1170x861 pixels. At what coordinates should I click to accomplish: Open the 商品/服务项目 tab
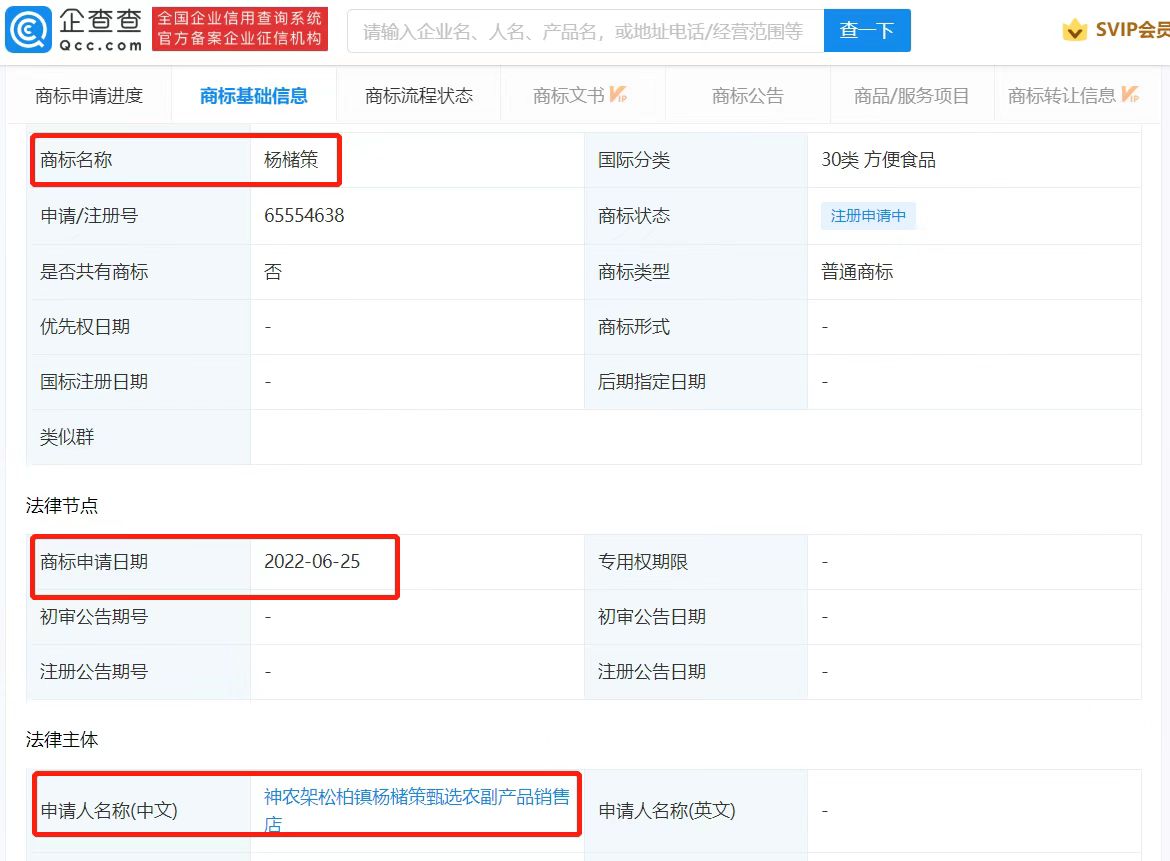911,96
